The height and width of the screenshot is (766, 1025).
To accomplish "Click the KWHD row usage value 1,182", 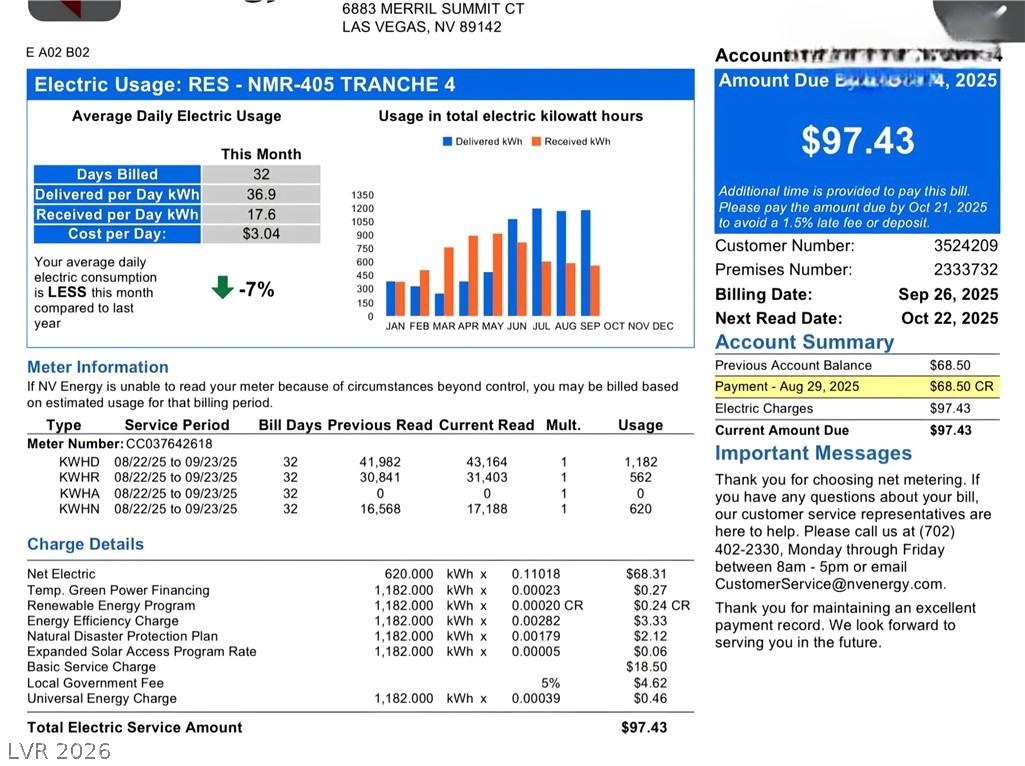I will 641,462.
